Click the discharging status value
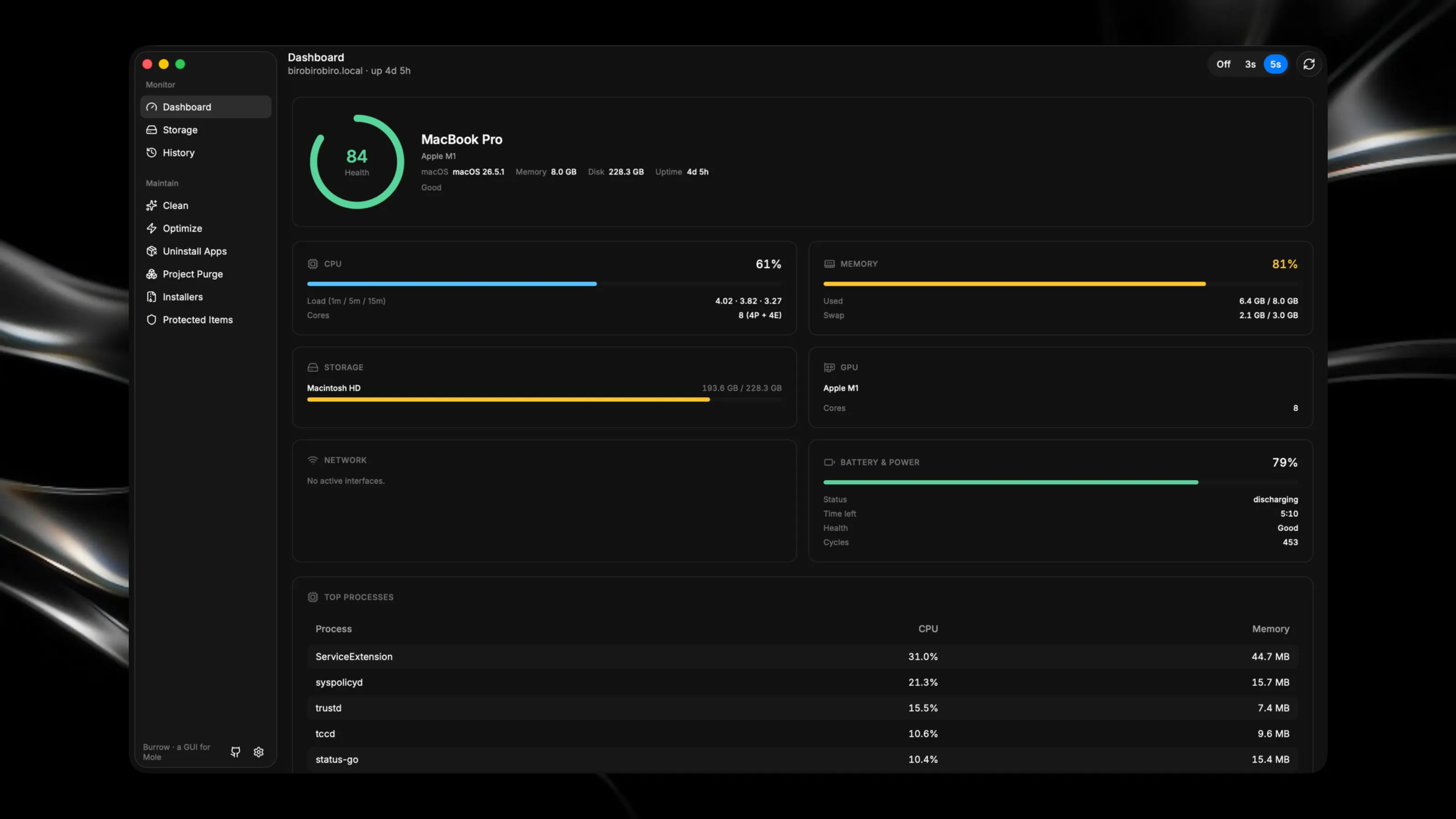 coord(1275,499)
